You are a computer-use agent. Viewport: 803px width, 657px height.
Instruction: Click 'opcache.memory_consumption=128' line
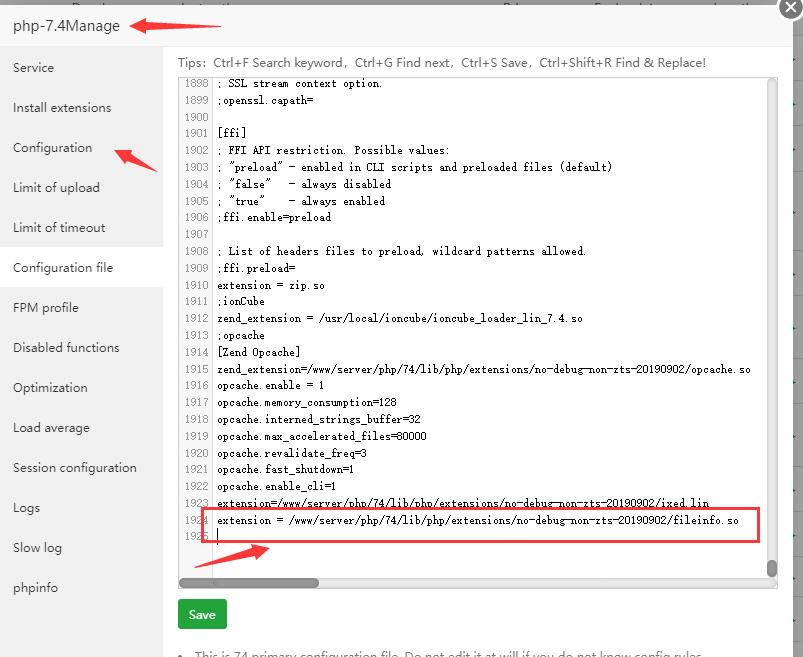click(307, 402)
